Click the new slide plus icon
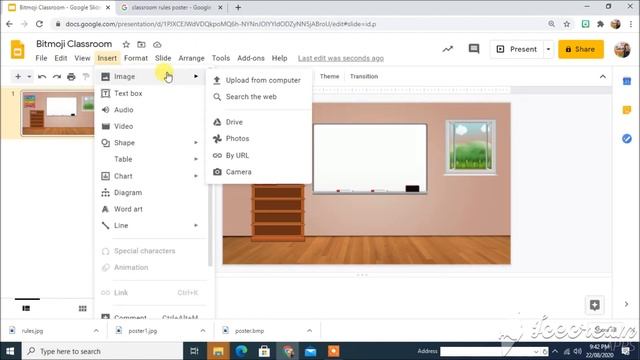The height and width of the screenshot is (360, 640). (x=18, y=76)
